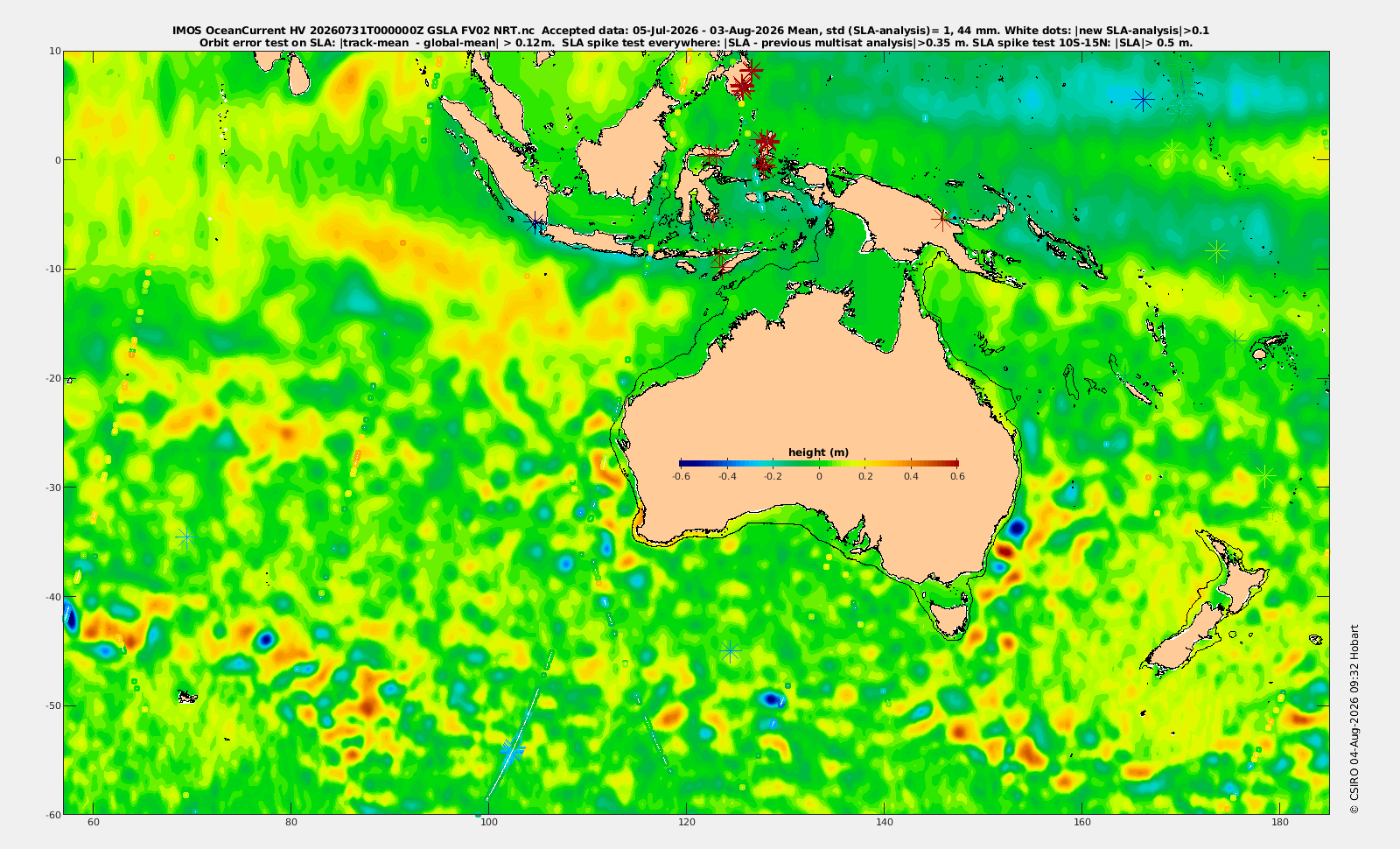Click the IMOS OceanCurrent title line
Viewport: 1400px width, 849px height.
coord(690,31)
